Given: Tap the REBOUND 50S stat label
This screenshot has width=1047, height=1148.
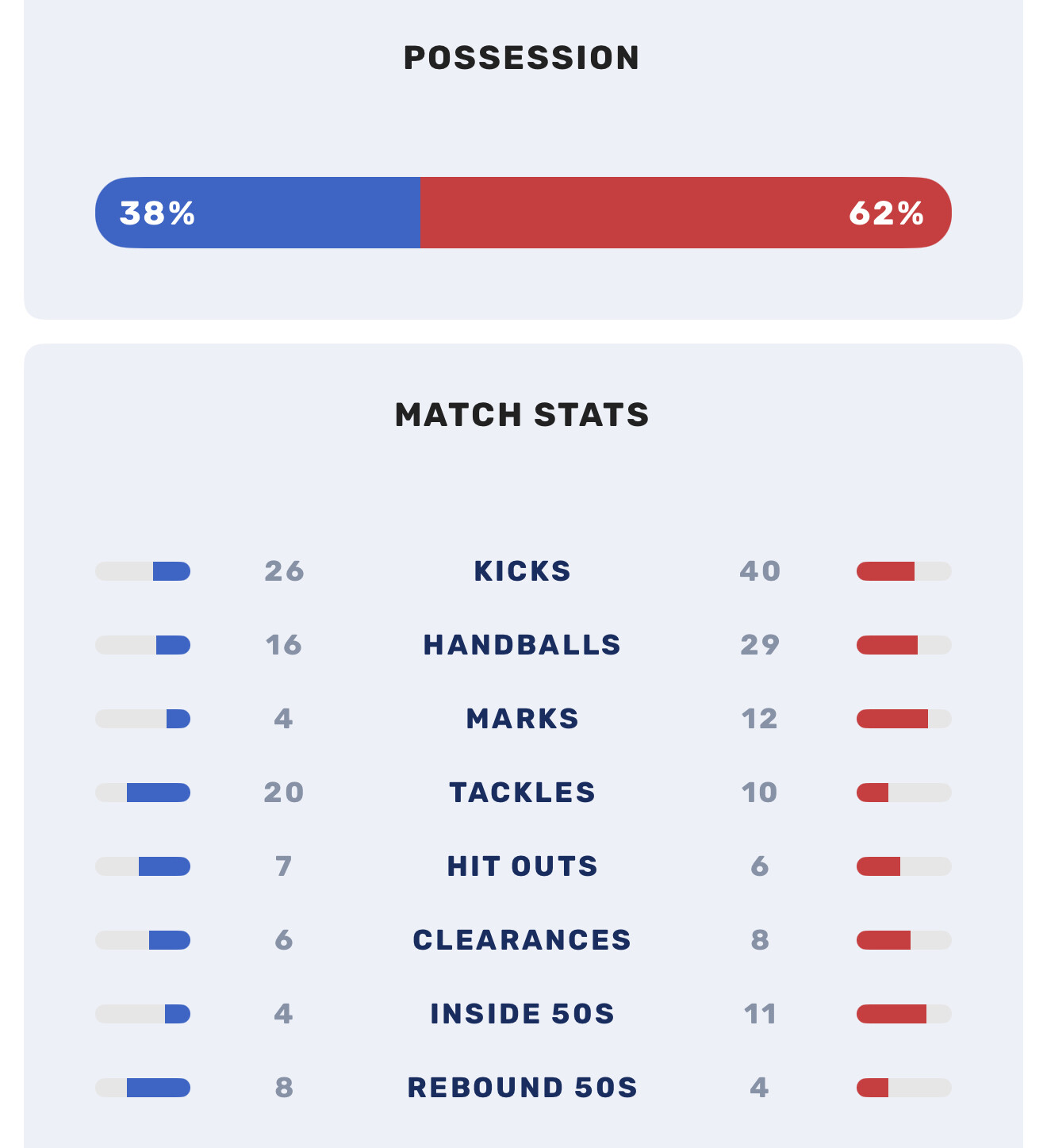Looking at the screenshot, I should (522, 1088).
